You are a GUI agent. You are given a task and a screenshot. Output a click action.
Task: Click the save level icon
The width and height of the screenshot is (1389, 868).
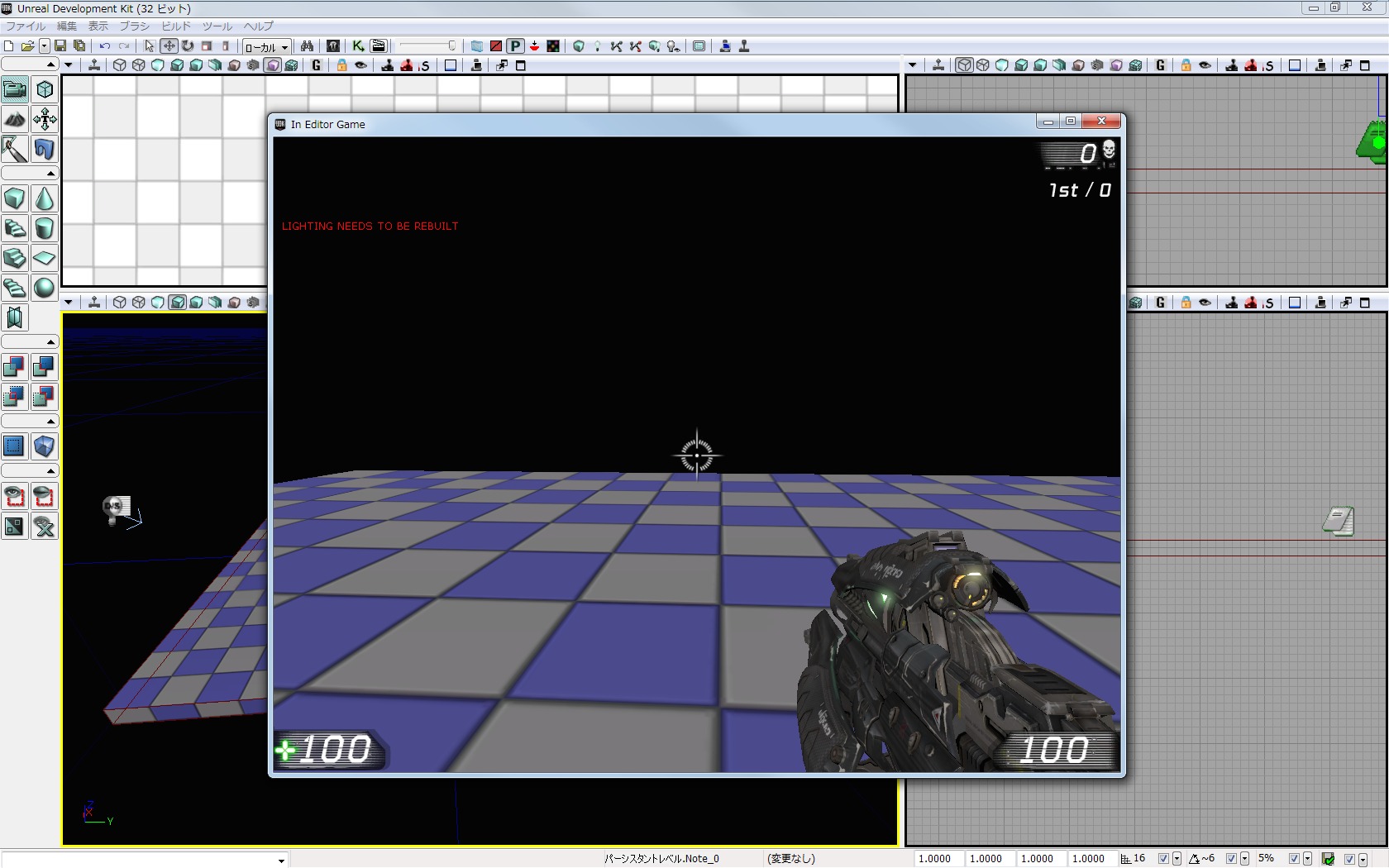60,46
